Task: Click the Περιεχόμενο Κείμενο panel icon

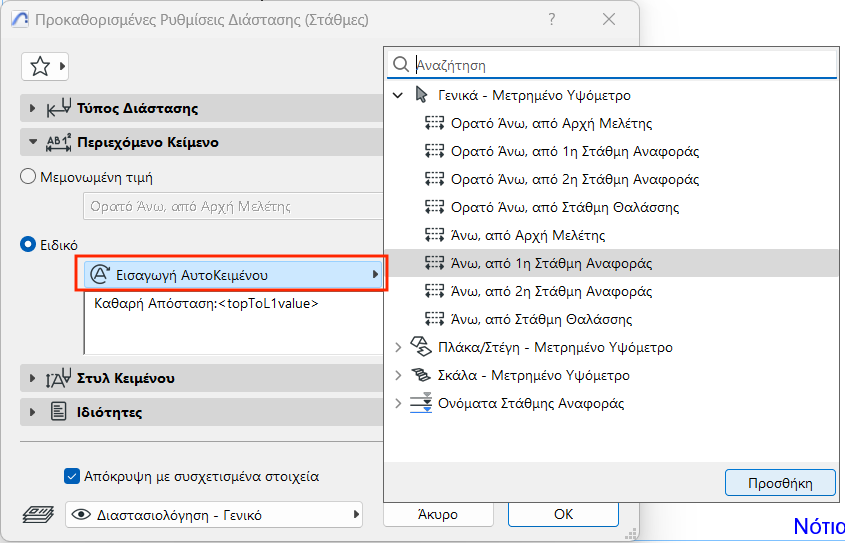Action: pyautogui.click(x=59, y=142)
